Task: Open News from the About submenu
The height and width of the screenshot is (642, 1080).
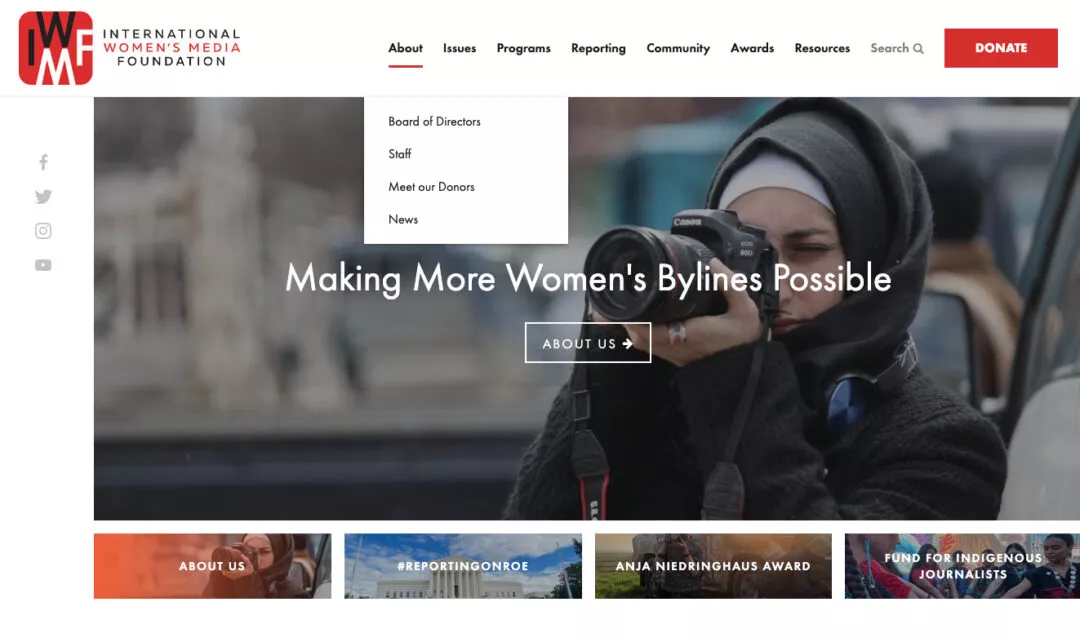Action: click(403, 219)
